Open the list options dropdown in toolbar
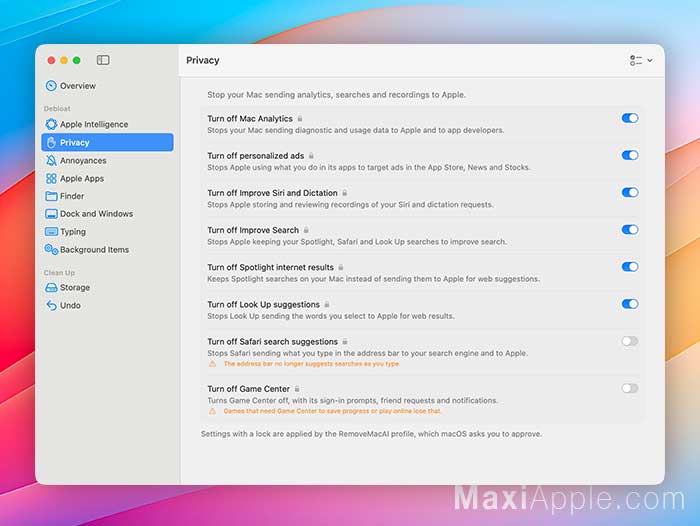The image size is (700, 526). click(641, 60)
